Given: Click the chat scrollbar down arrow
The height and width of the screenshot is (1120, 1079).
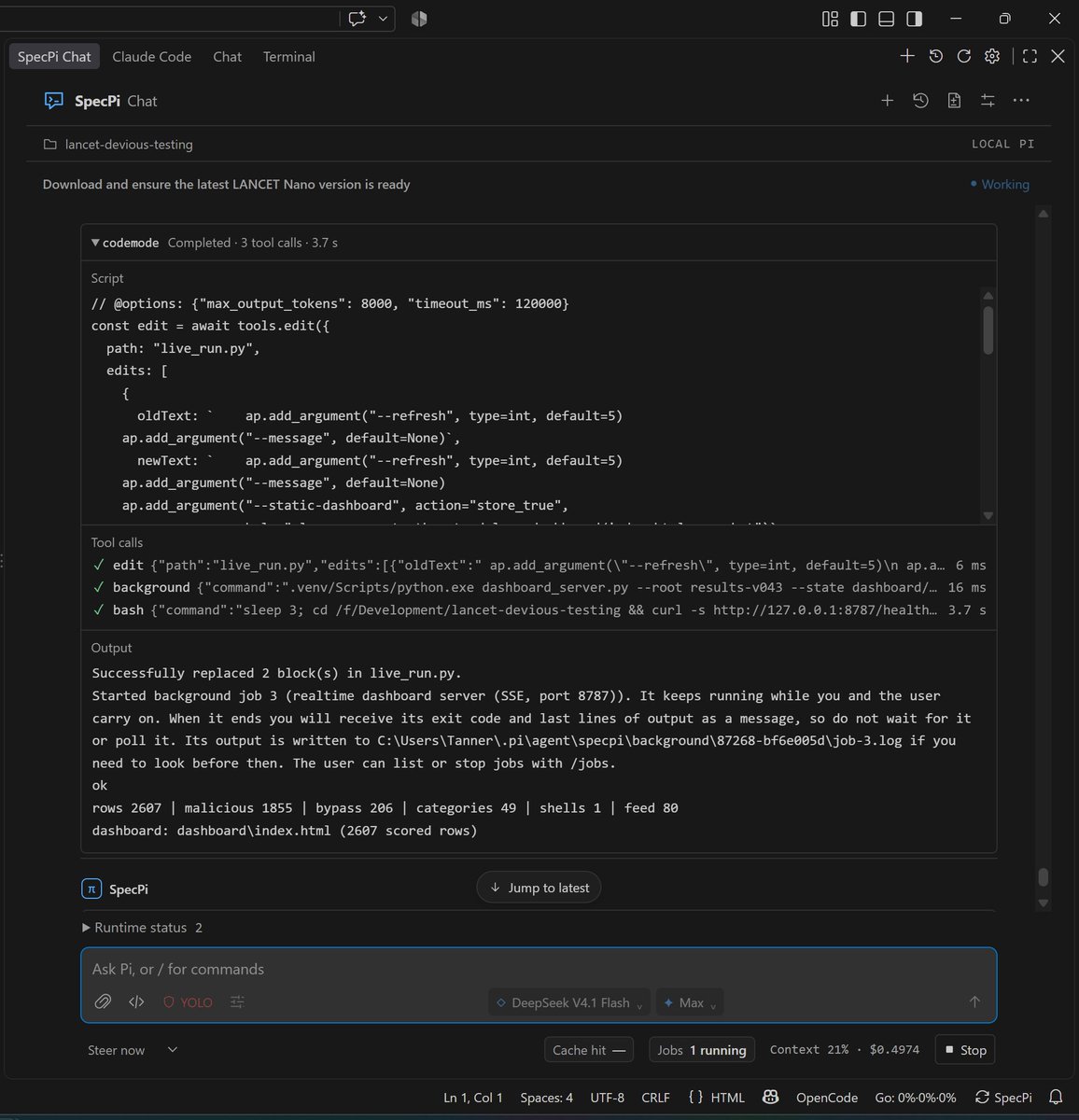Looking at the screenshot, I should tap(1044, 903).
